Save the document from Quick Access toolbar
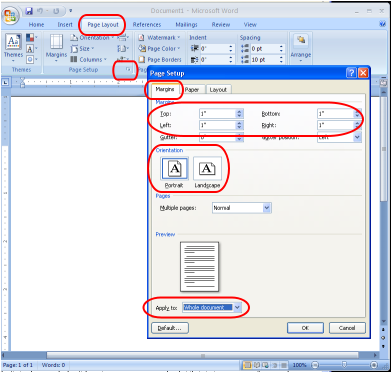The image size is (392, 373). [29, 11]
